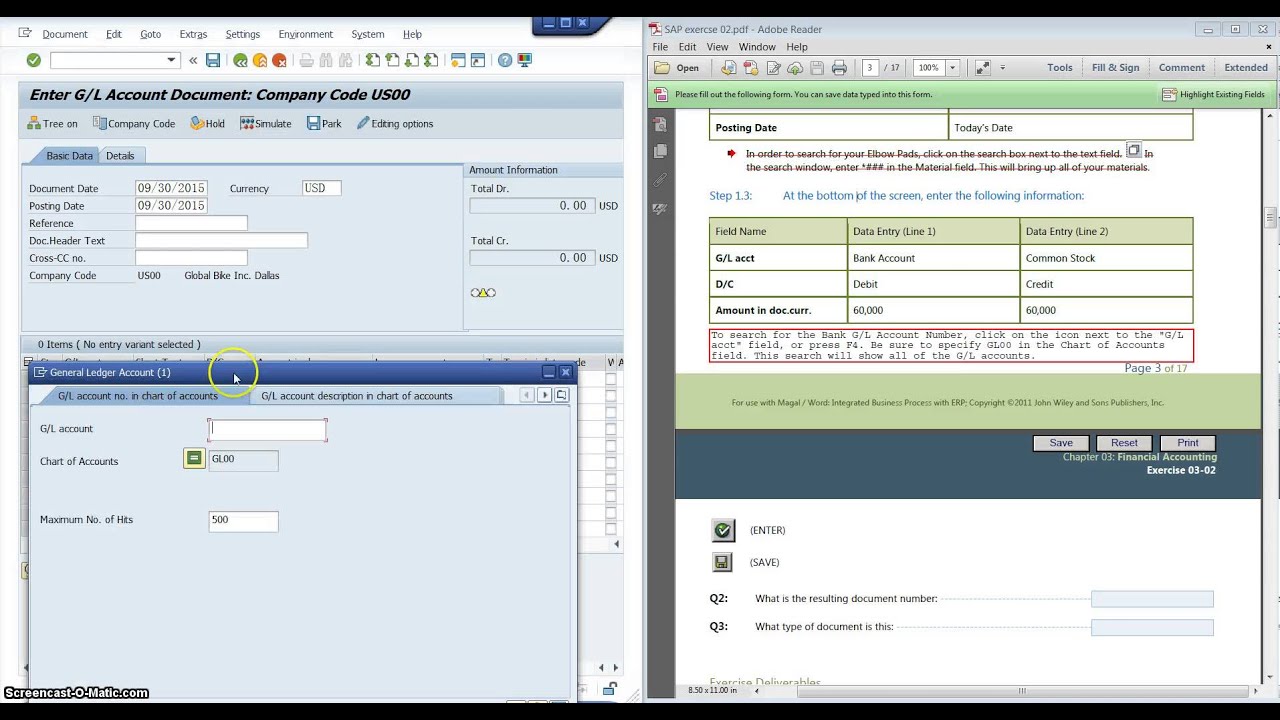The height and width of the screenshot is (720, 1280).
Task: Open the SAP command field dropdown
Action: point(171,61)
